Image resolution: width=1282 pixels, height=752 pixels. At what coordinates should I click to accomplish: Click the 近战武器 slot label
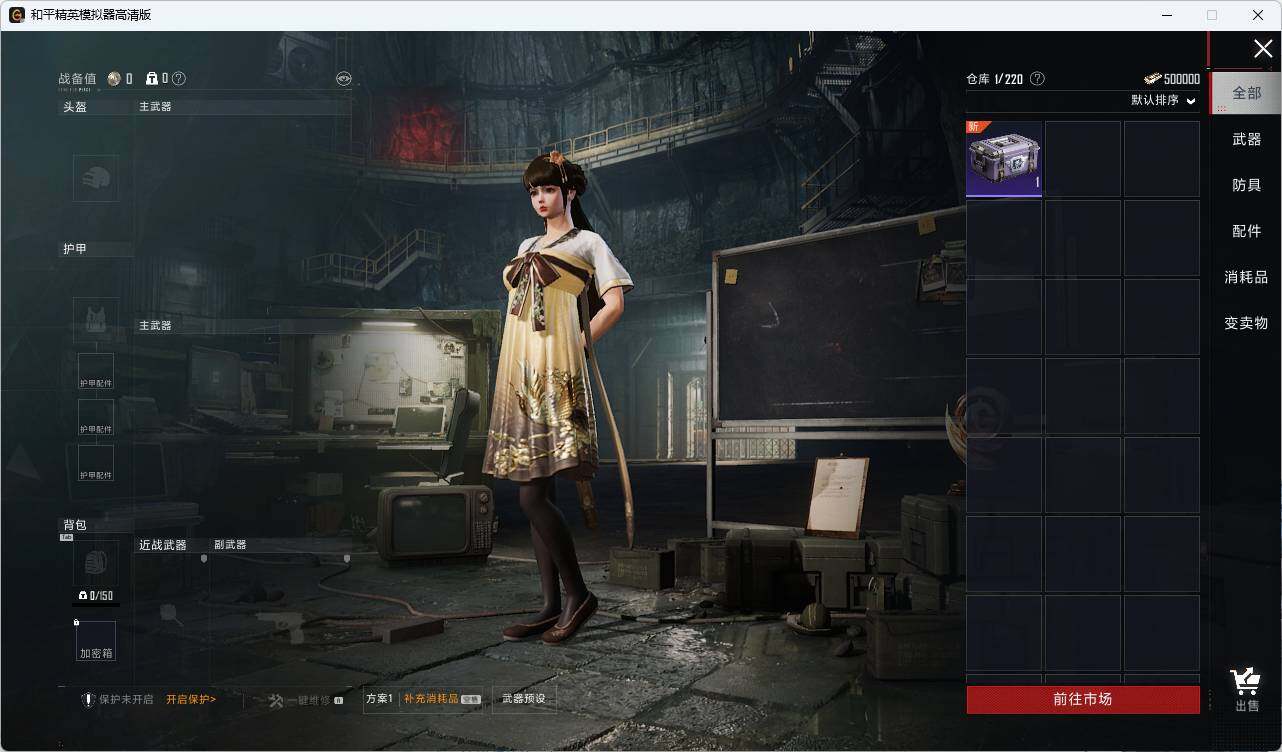pyautogui.click(x=163, y=545)
